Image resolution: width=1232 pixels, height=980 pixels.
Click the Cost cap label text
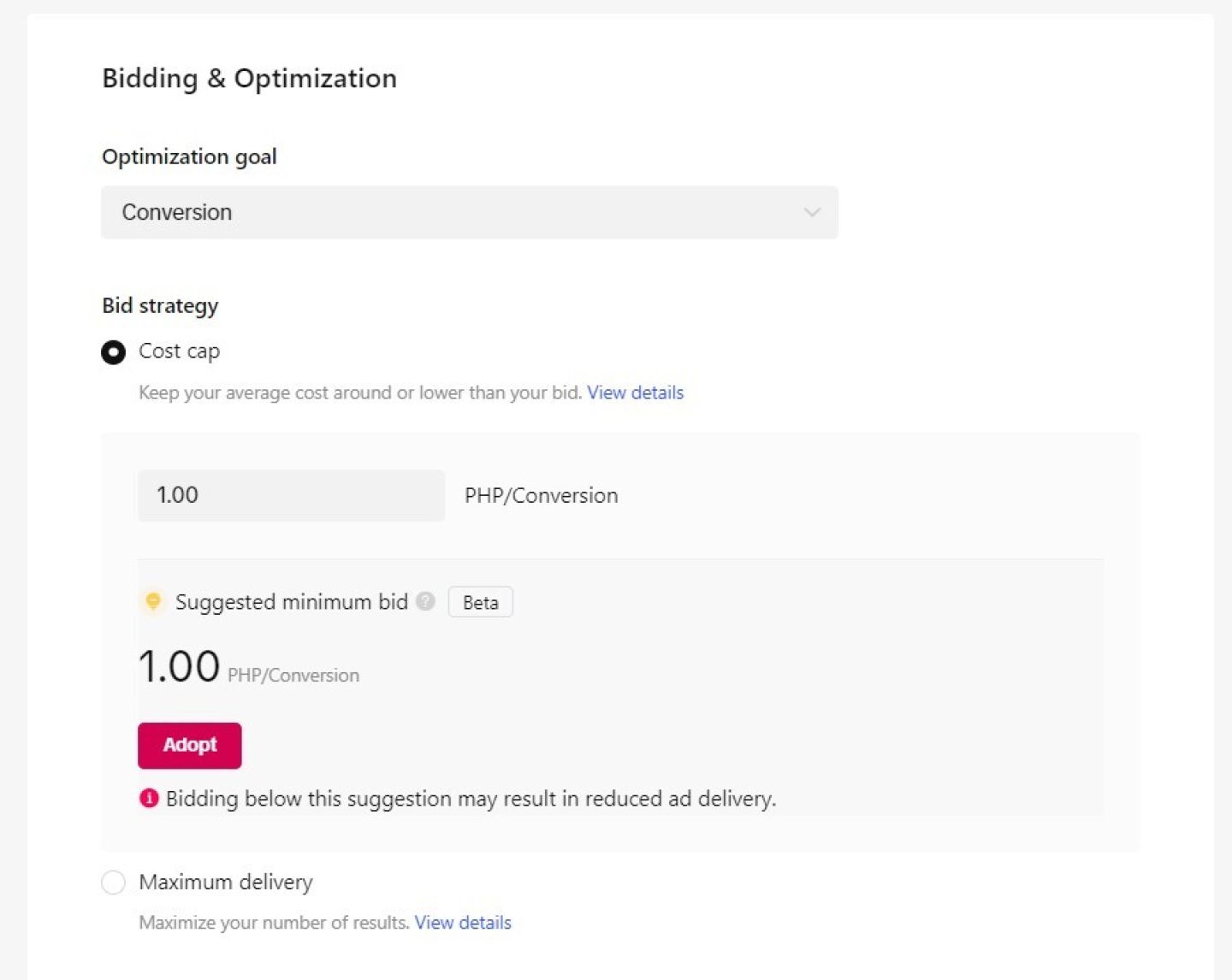(x=179, y=351)
